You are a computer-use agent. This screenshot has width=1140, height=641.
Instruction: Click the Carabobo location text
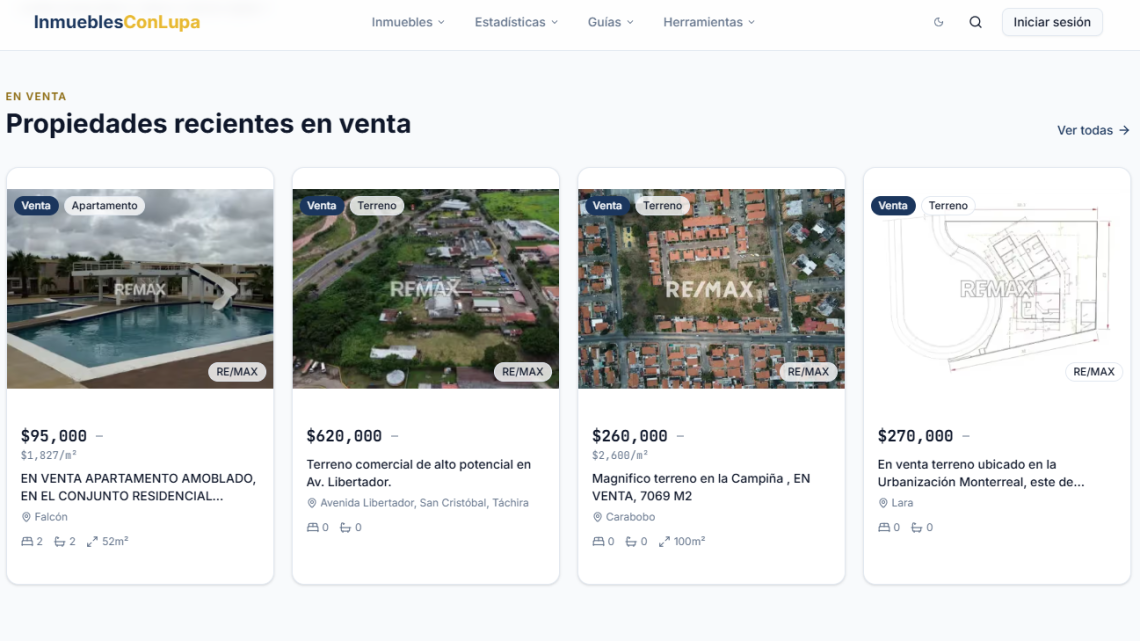630,517
